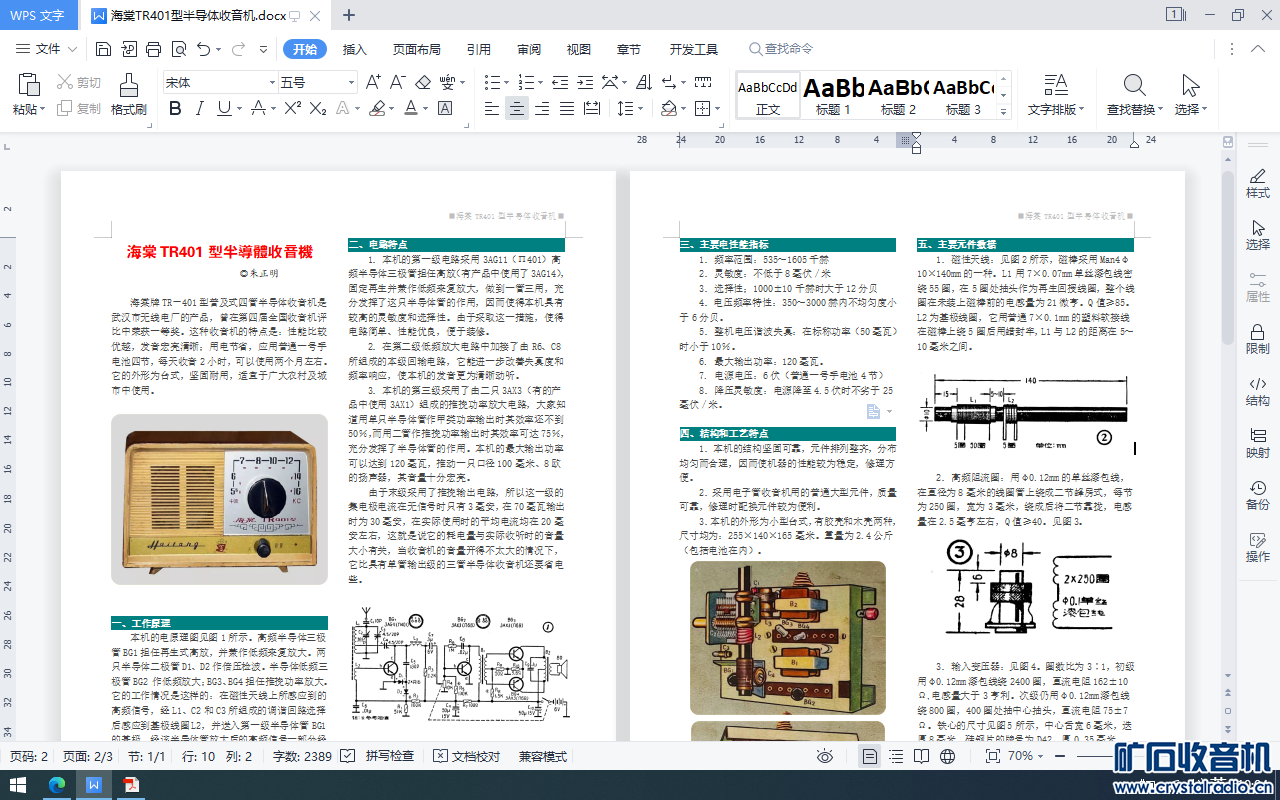This screenshot has width=1280, height=800.
Task: Switch to web layout globe icon
Action: [947, 756]
